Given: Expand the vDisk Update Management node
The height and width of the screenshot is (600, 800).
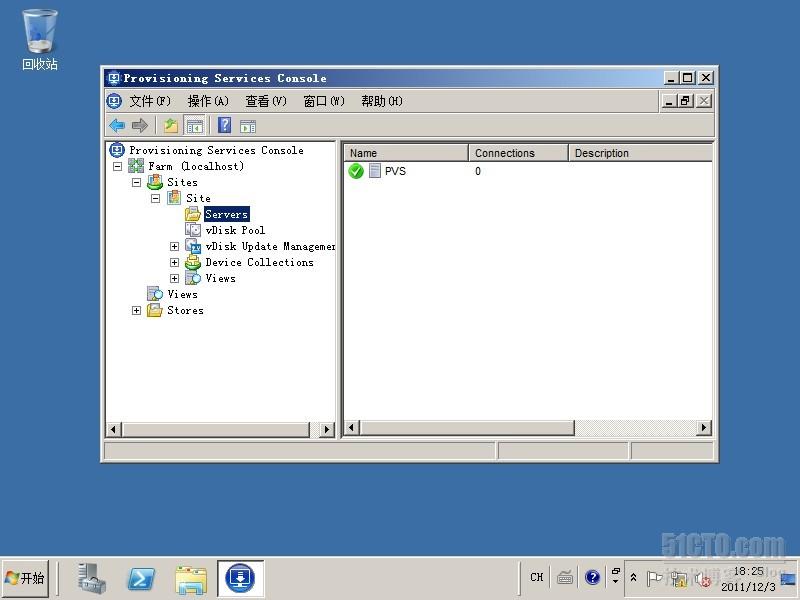Looking at the screenshot, I should click(x=174, y=246).
